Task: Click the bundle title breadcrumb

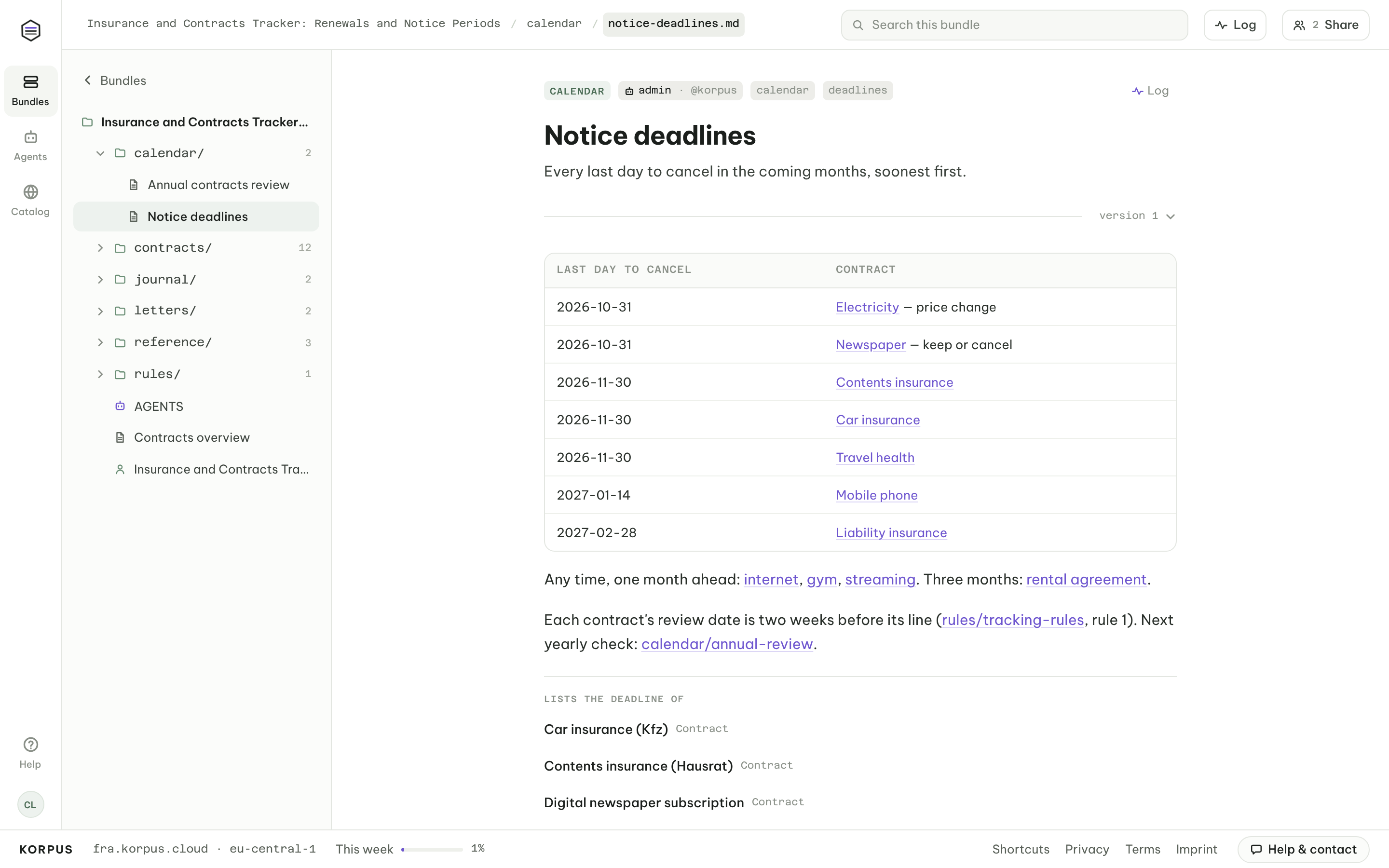Action: click(293, 24)
